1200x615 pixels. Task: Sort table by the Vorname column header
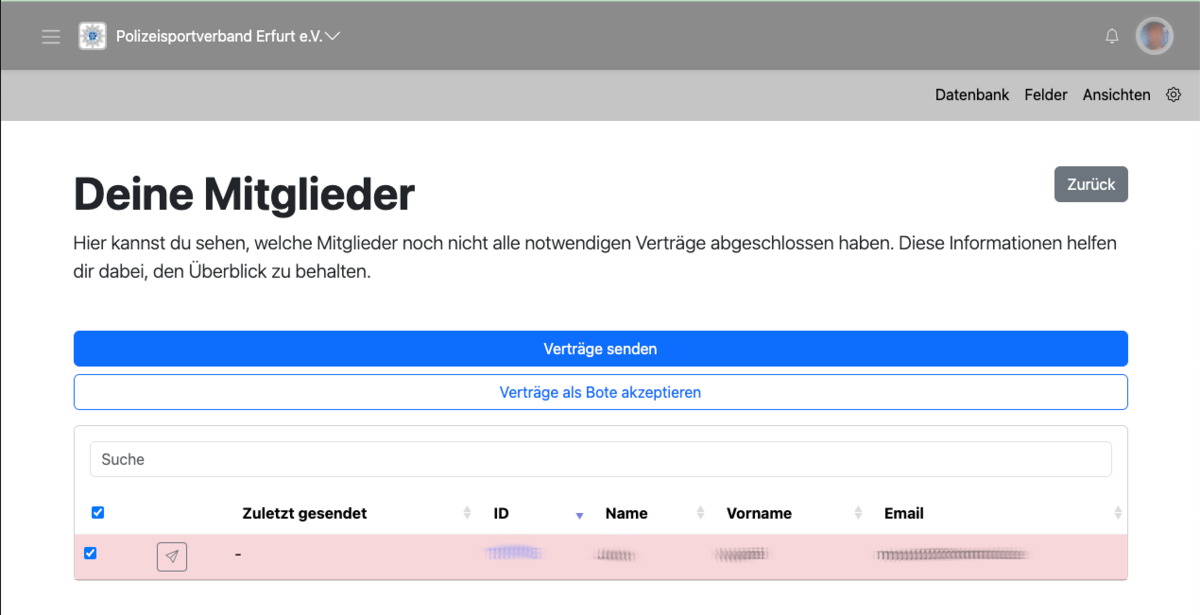tap(758, 513)
